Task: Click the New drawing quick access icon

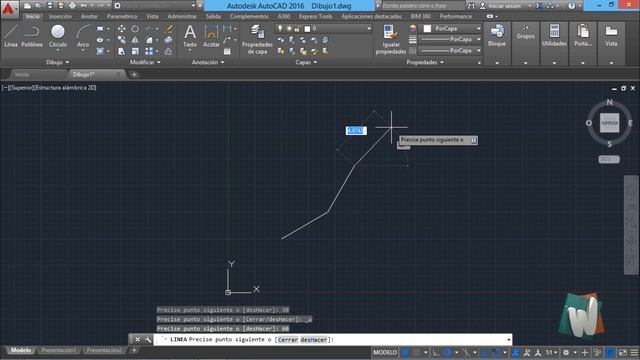Action: click(27, 6)
